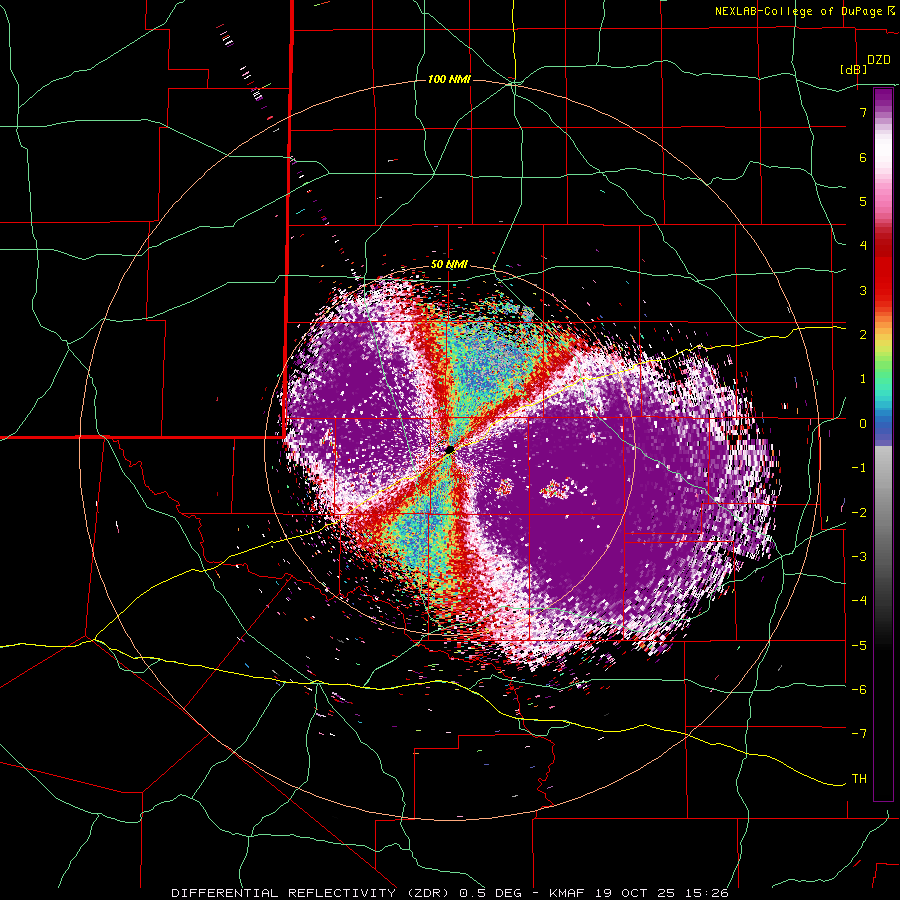The height and width of the screenshot is (900, 900).
Task: Click the color scale value 7
Action: pos(863,112)
